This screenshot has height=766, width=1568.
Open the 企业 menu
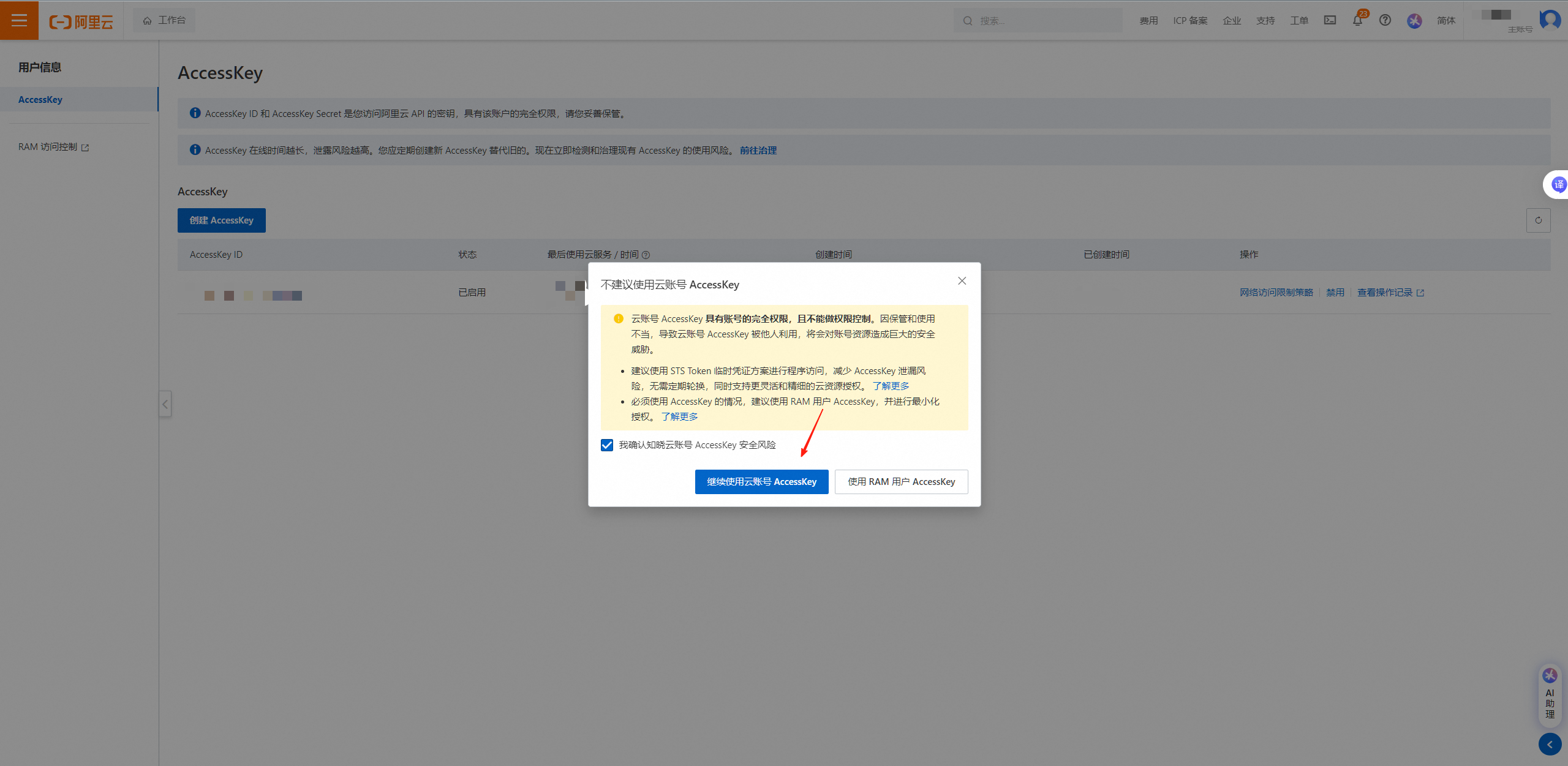tap(1232, 21)
